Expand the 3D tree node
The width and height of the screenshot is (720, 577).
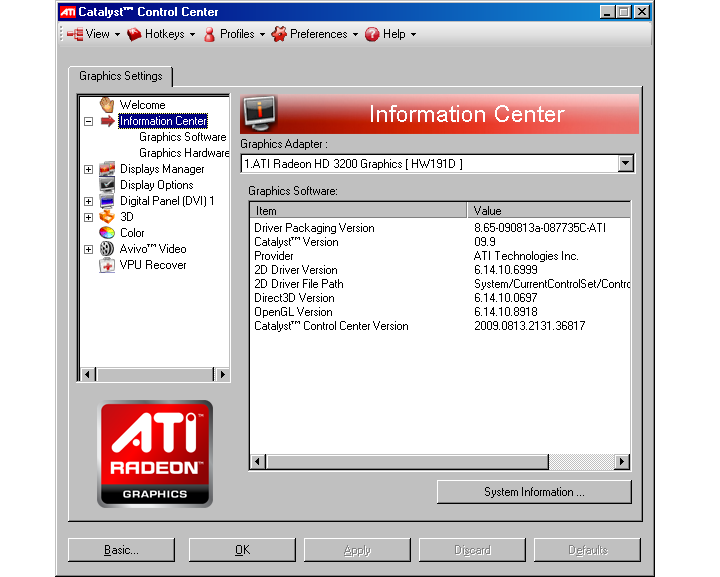click(x=89, y=217)
